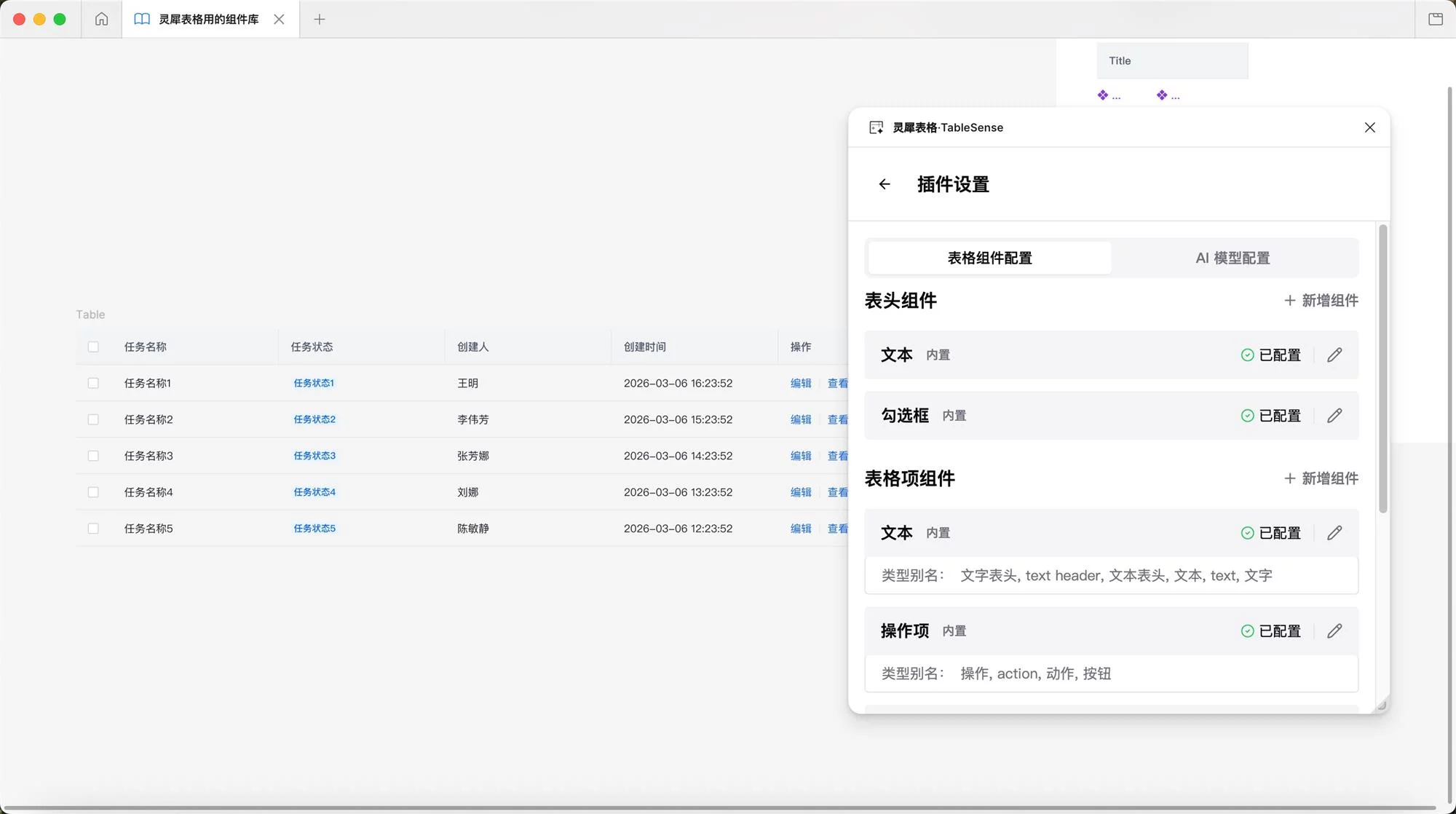The width and height of the screenshot is (1456, 814).
Task: Open edit pencil for the 文本 table item component
Action: [x=1335, y=532]
